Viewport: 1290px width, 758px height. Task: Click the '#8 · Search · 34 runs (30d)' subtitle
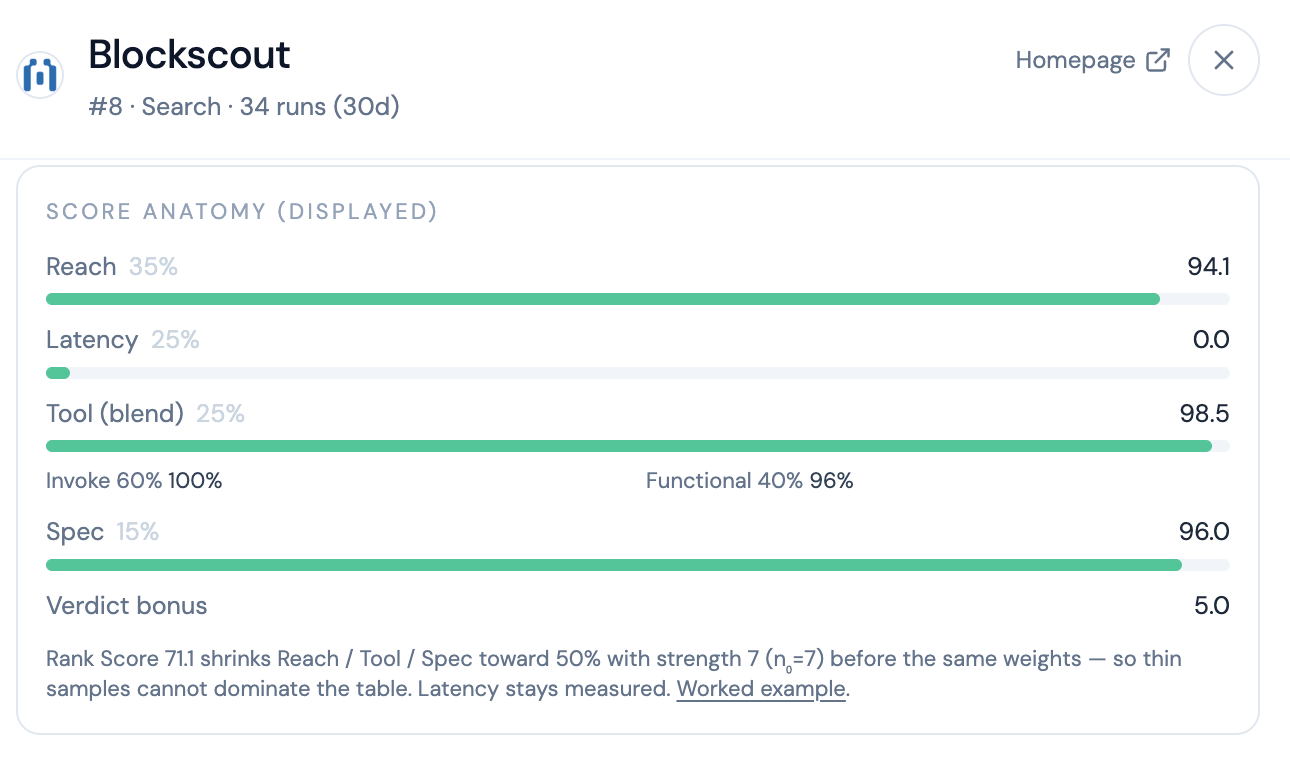[x=244, y=106]
